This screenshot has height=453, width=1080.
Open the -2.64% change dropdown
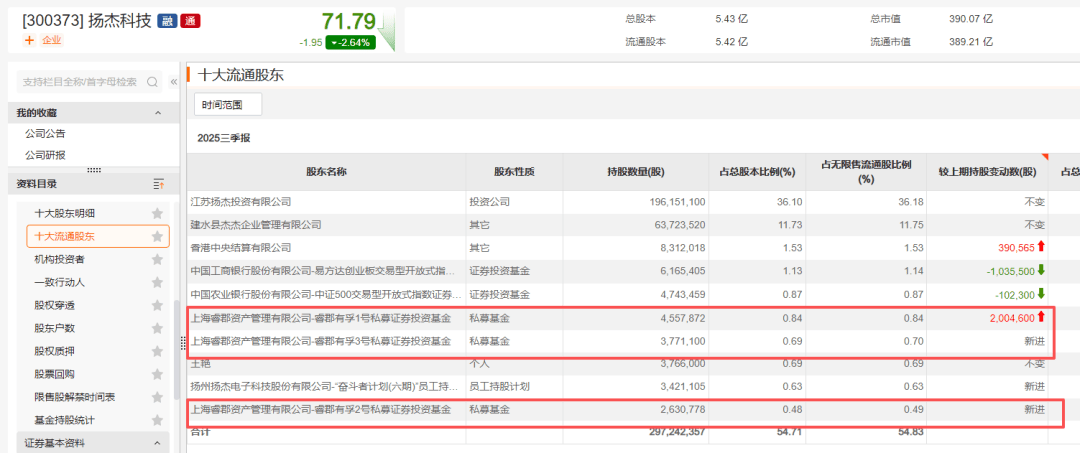pyautogui.click(x=350, y=42)
